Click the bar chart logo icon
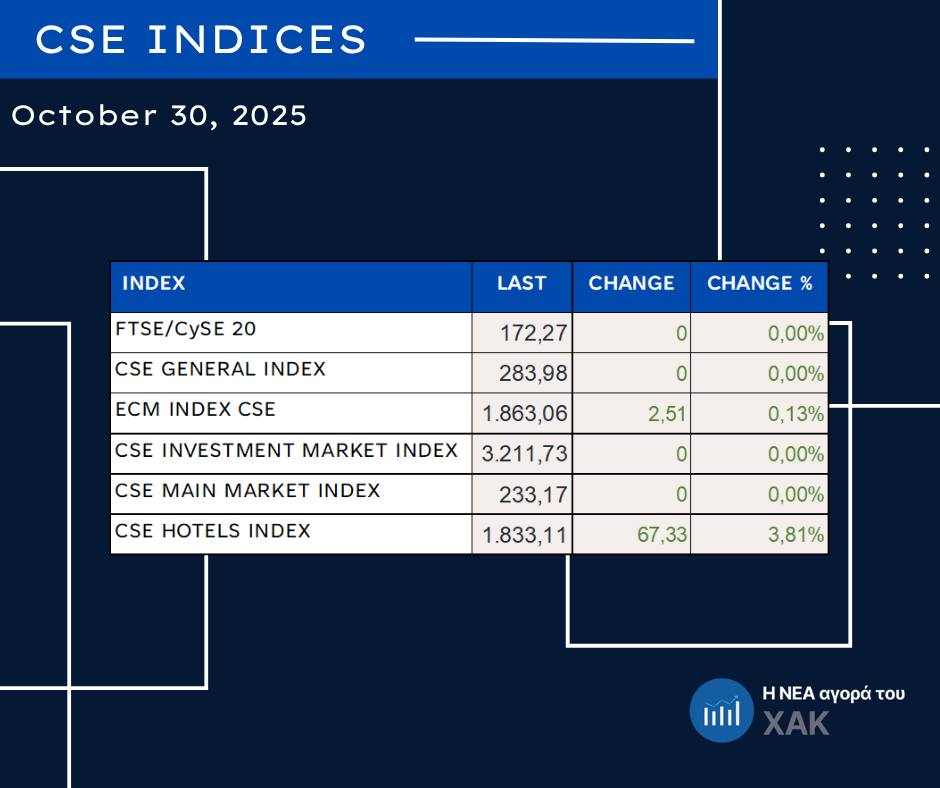 721,710
